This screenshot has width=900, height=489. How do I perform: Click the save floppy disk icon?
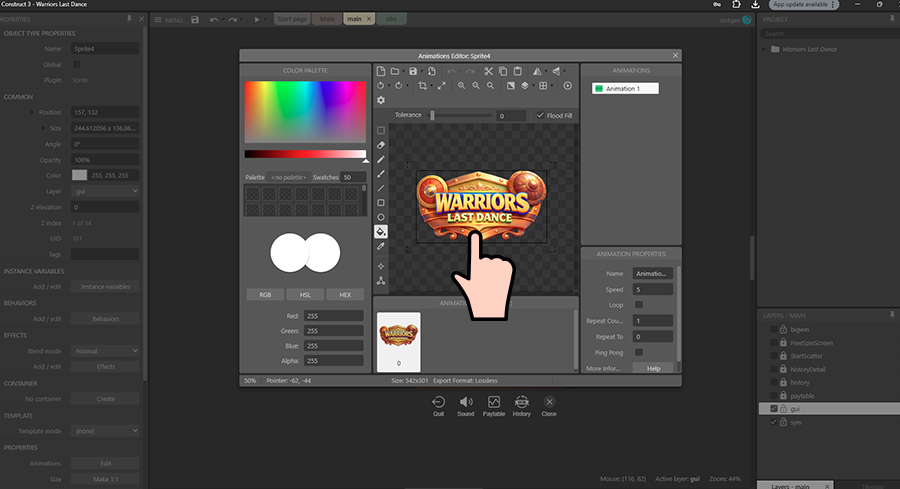pos(413,71)
